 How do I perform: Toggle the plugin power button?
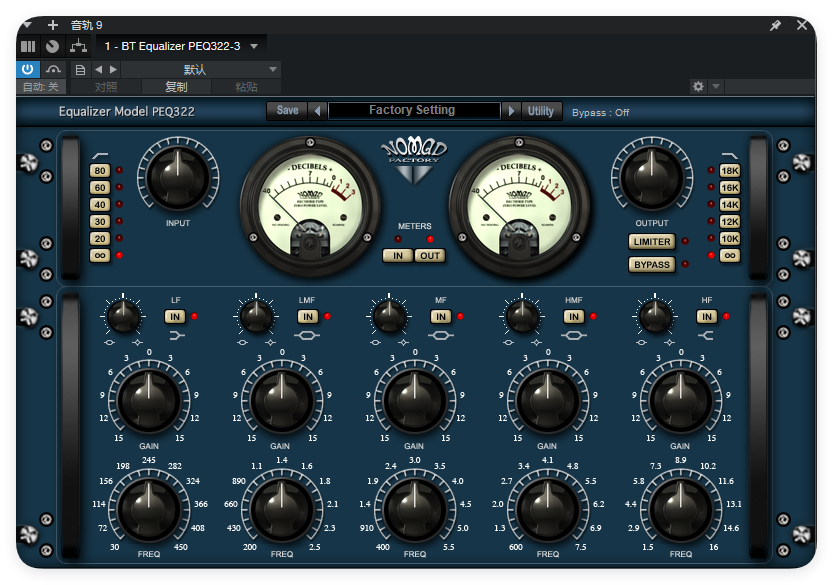28,69
